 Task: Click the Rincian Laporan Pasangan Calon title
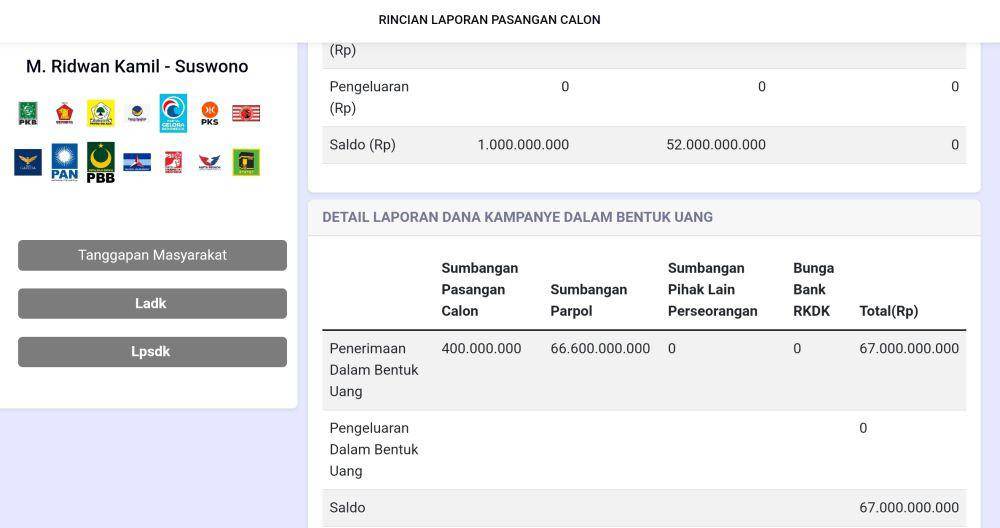489,20
